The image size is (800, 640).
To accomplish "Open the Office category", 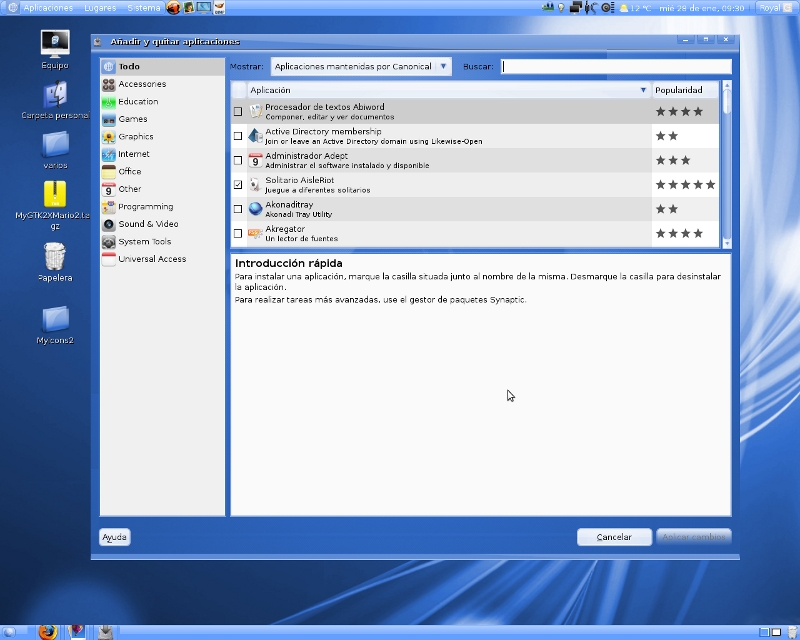I will [x=162, y=171].
